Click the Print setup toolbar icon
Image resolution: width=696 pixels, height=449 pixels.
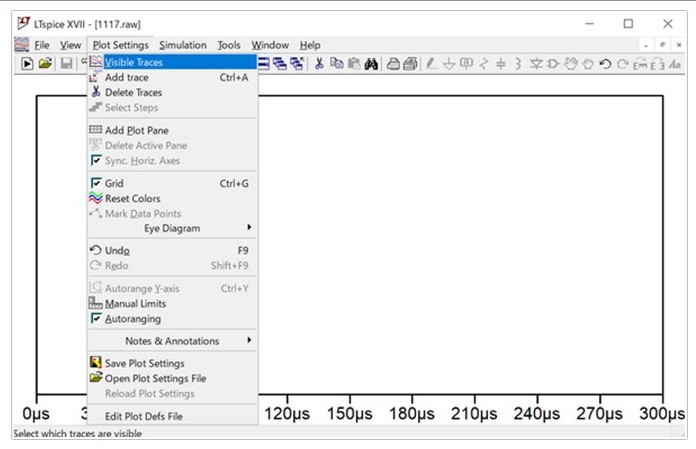tap(410, 64)
